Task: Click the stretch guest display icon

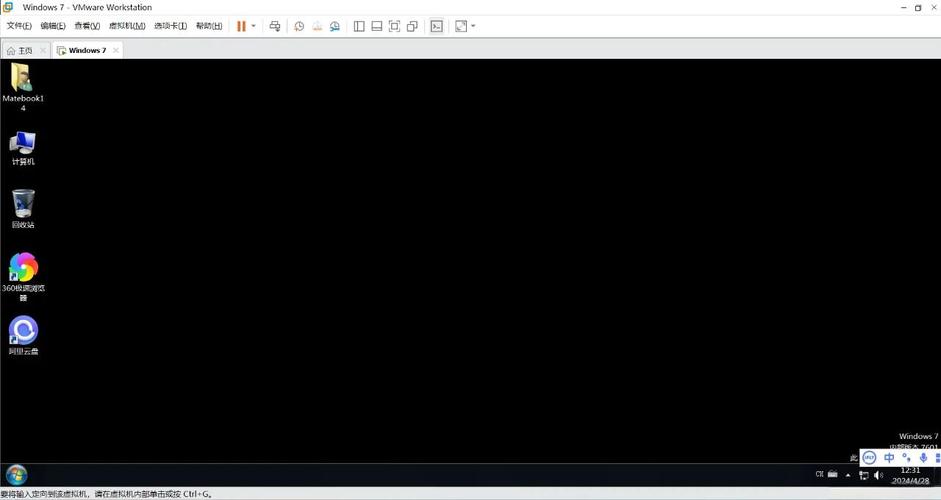Action: 461,26
